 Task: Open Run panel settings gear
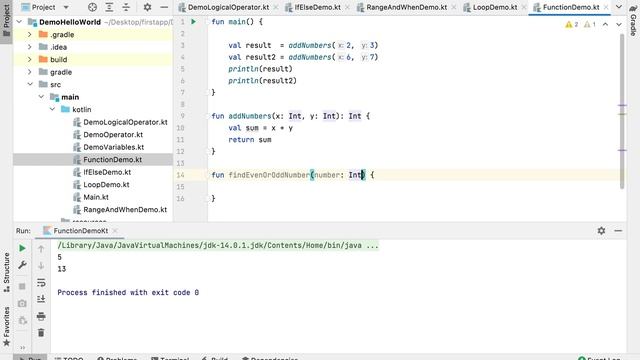point(601,231)
